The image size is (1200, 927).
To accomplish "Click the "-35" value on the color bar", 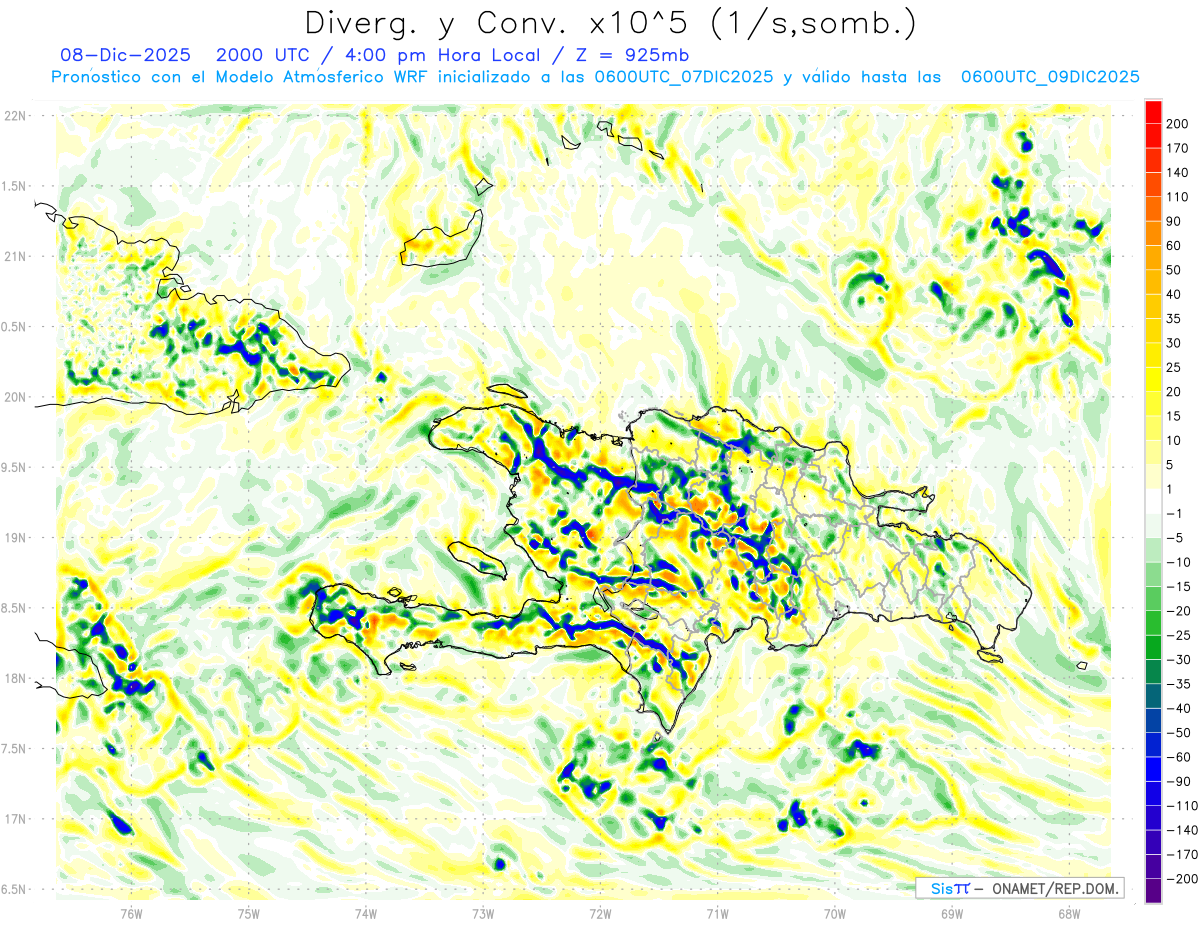I will [x=1179, y=684].
